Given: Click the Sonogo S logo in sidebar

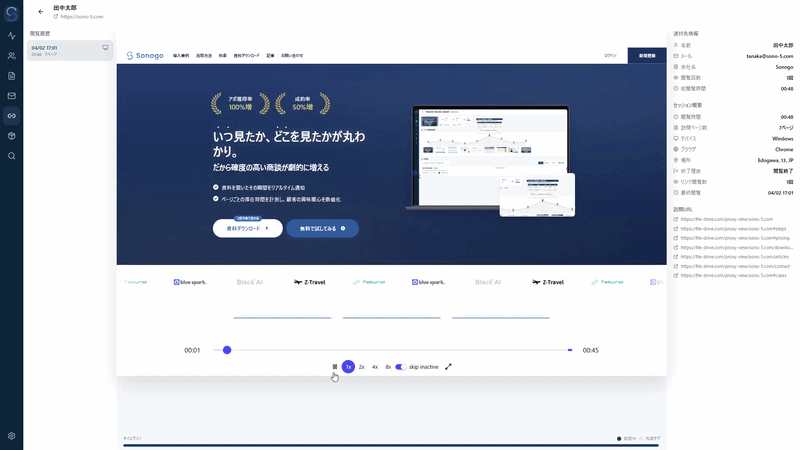Looking at the screenshot, I should 11,14.
